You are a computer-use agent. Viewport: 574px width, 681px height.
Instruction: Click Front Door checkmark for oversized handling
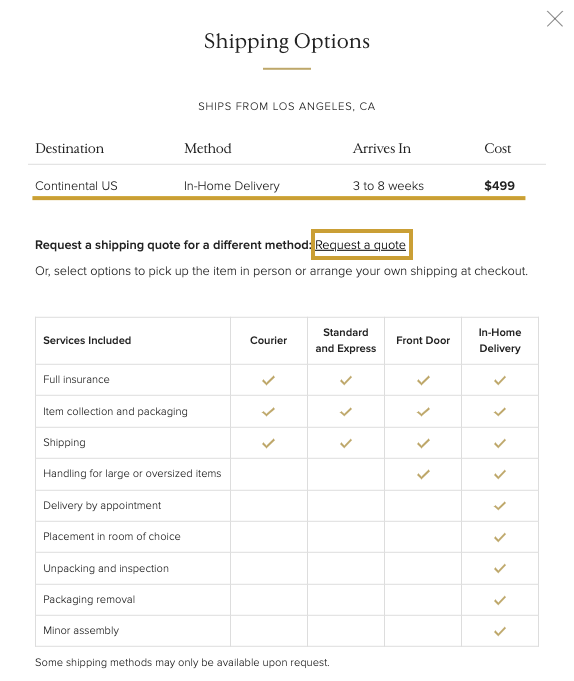pyautogui.click(x=423, y=474)
